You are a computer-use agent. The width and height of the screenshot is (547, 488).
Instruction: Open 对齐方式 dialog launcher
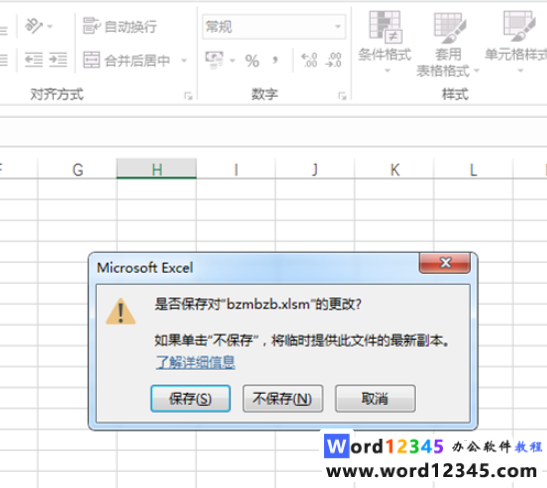(x=188, y=96)
